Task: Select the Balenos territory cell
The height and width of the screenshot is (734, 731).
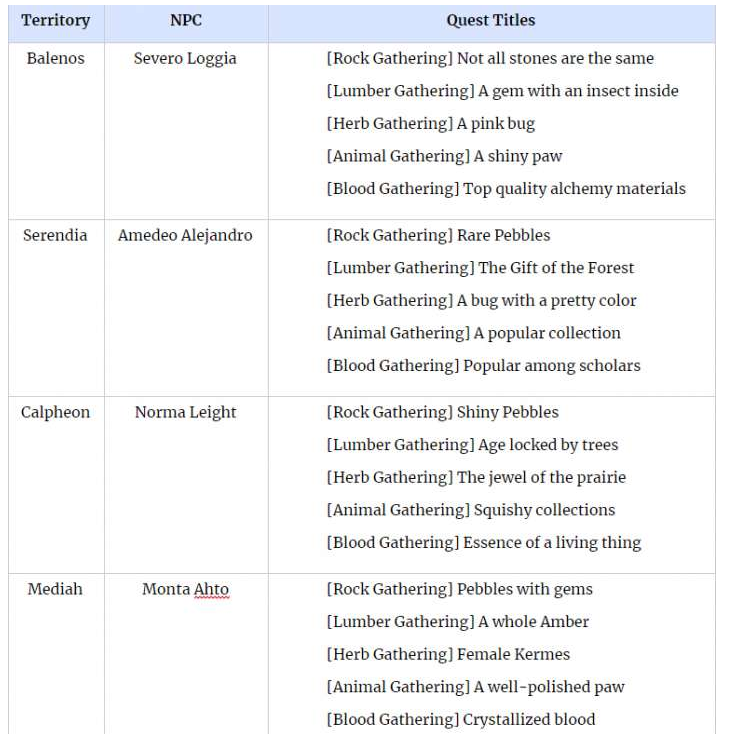Action: [56, 59]
